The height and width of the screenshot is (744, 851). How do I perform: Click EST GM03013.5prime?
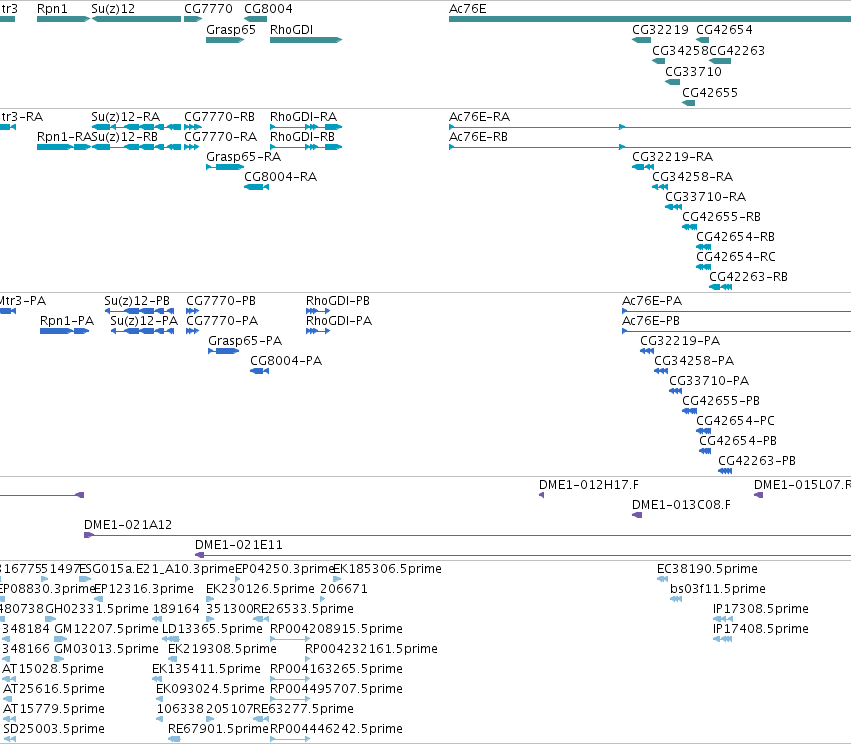106,649
